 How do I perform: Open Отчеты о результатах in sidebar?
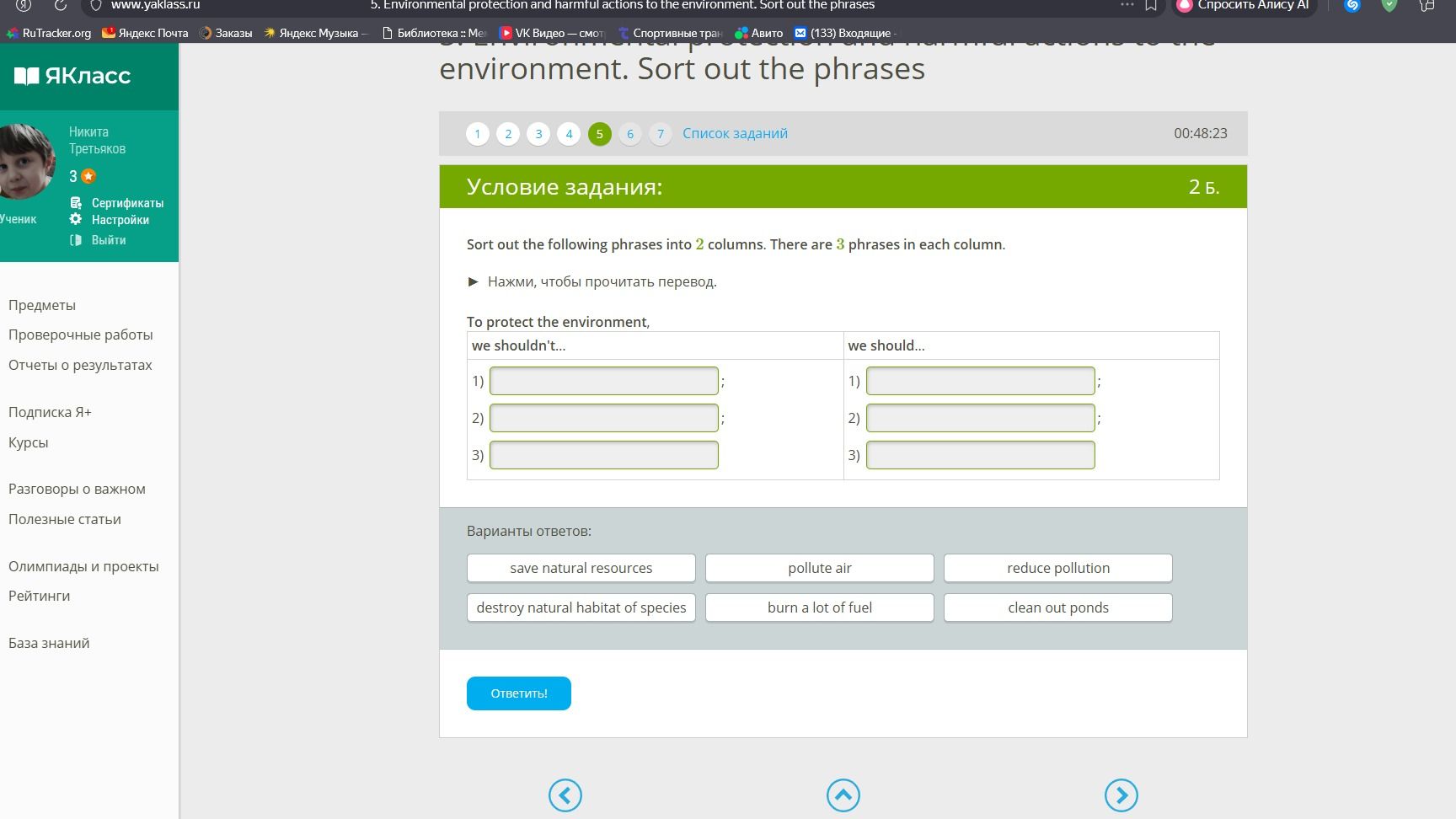(80, 365)
